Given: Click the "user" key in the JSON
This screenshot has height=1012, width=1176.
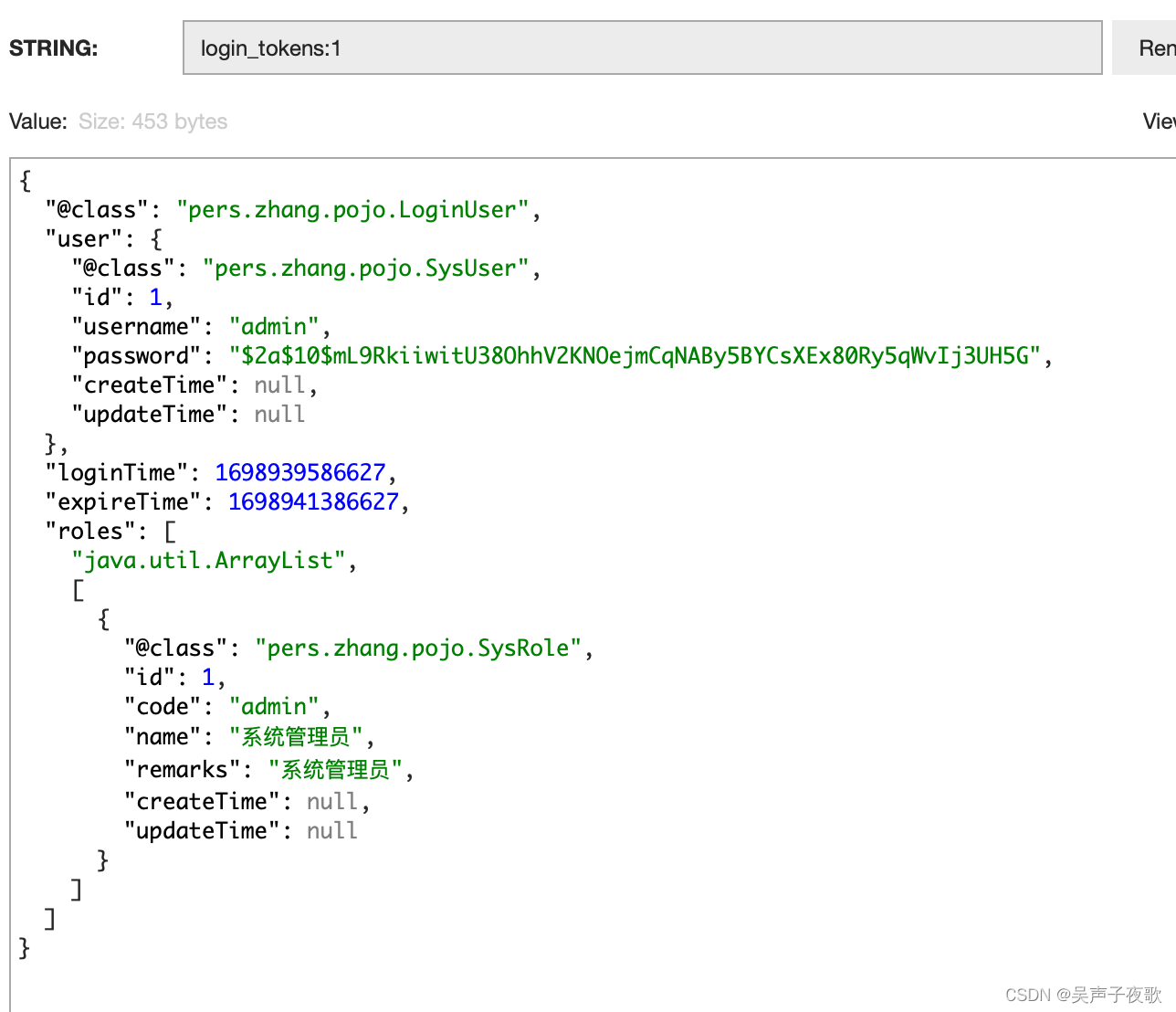Looking at the screenshot, I should tap(83, 239).
